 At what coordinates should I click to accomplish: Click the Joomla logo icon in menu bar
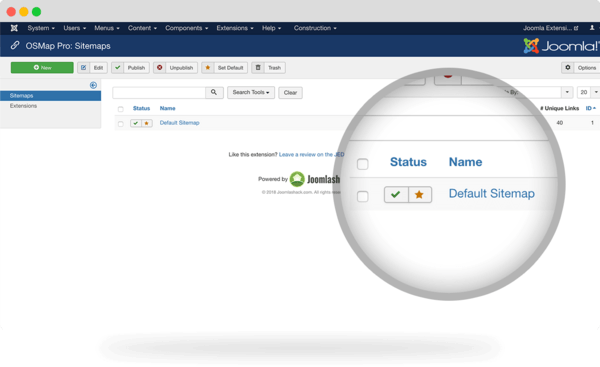(x=14, y=28)
